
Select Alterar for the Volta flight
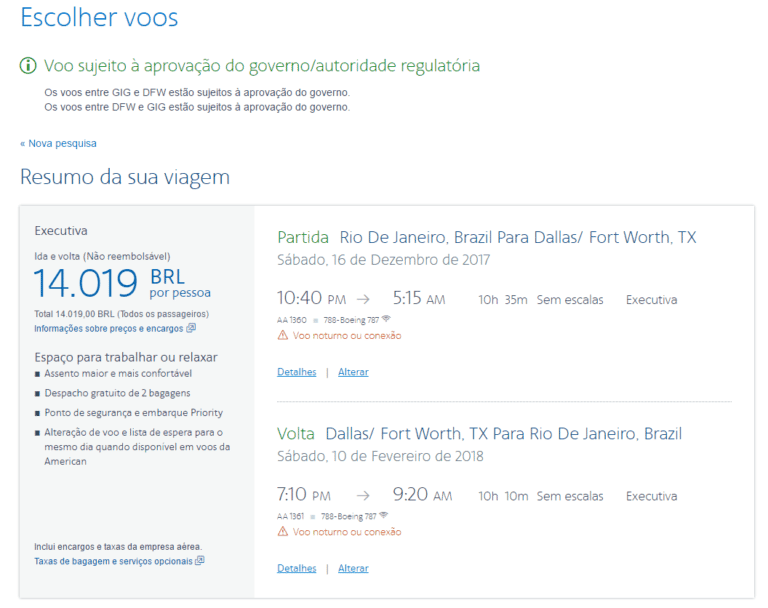click(x=353, y=568)
